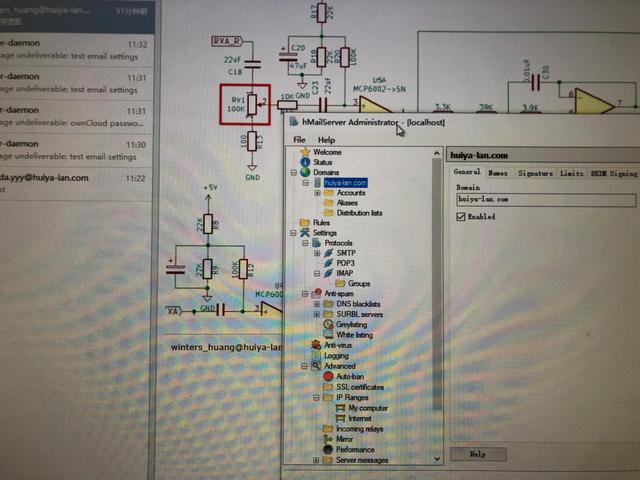Click the SMTP feather icon

point(329,253)
